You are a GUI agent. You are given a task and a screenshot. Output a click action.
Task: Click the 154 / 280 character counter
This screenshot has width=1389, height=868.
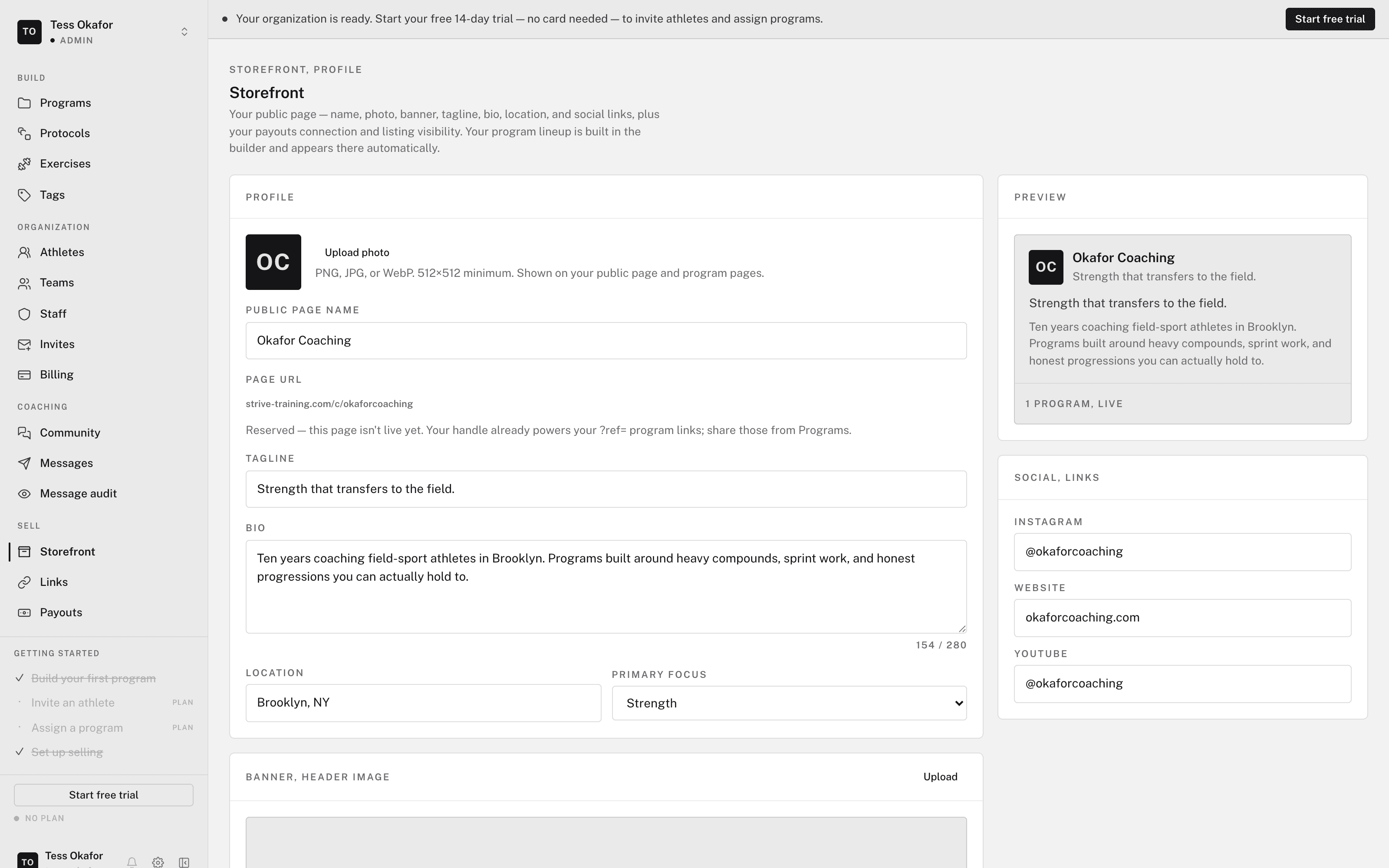coord(941,645)
